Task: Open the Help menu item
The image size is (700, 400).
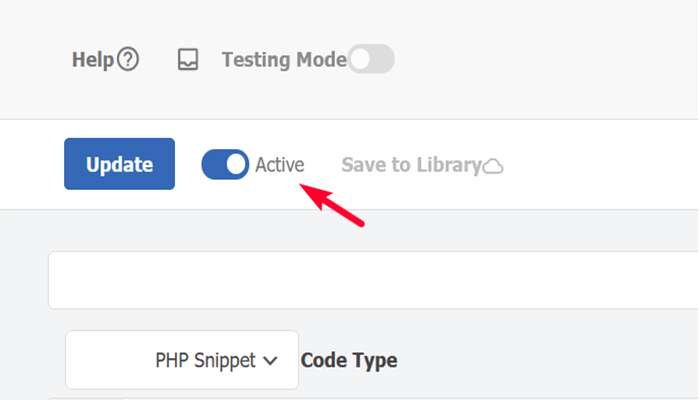Action: pos(93,60)
